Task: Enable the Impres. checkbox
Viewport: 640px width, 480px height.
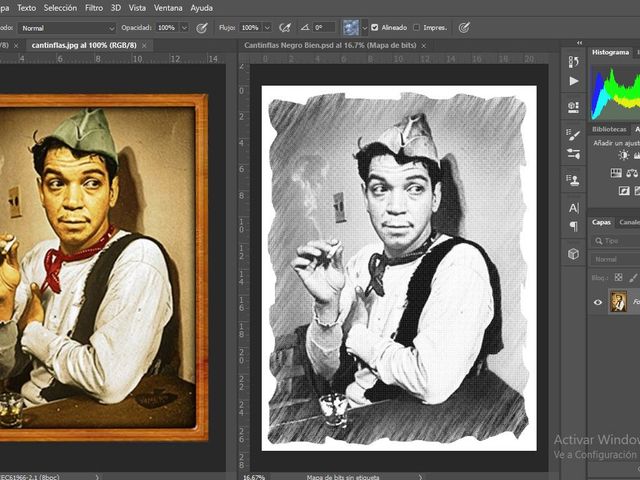Action: point(415,28)
